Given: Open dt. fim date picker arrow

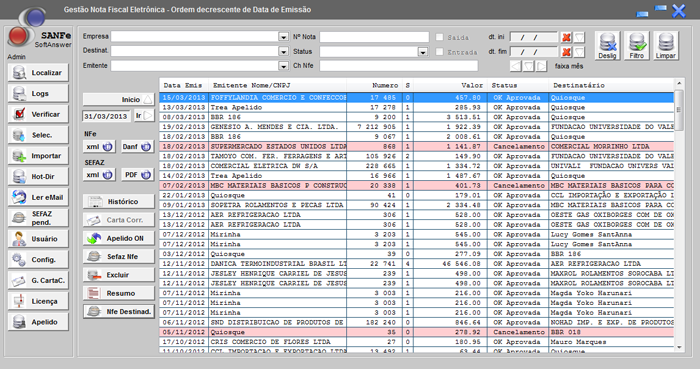Looking at the screenshot, I should click(x=579, y=52).
